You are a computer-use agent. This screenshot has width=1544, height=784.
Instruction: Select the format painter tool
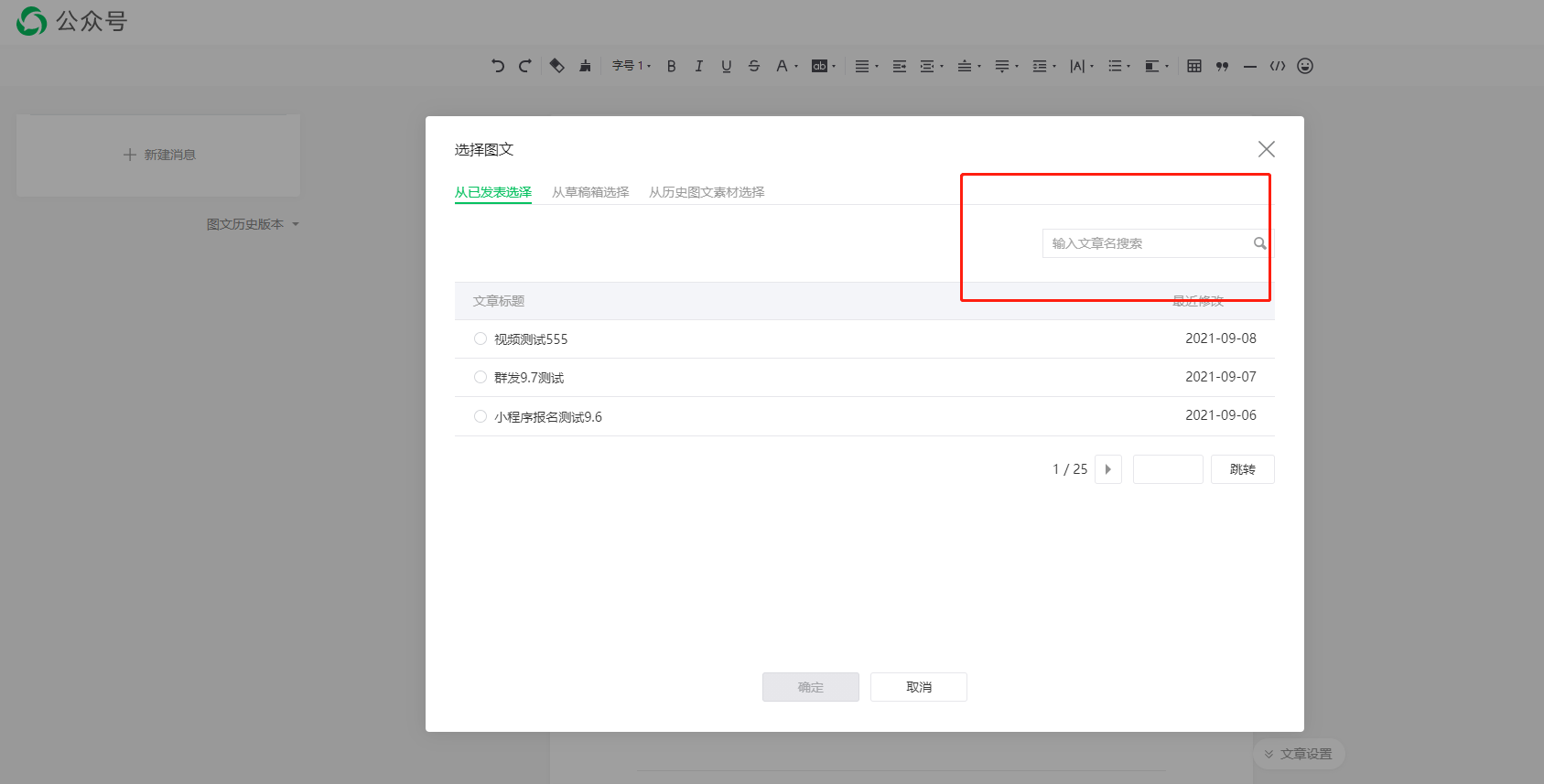[x=556, y=66]
